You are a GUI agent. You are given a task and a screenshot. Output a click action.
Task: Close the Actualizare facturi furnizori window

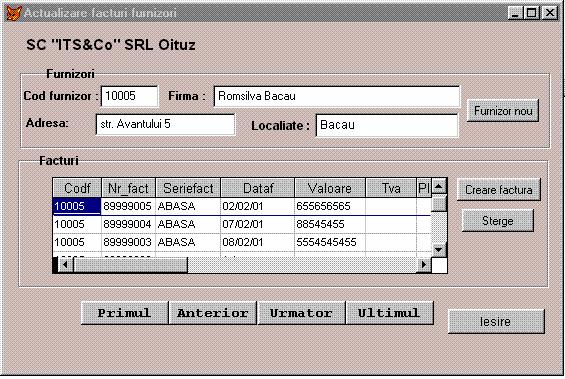[x=550, y=13]
